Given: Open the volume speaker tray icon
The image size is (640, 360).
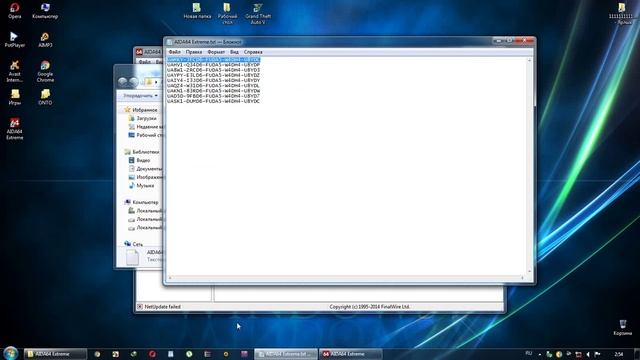Looking at the screenshot, I should pos(588,354).
